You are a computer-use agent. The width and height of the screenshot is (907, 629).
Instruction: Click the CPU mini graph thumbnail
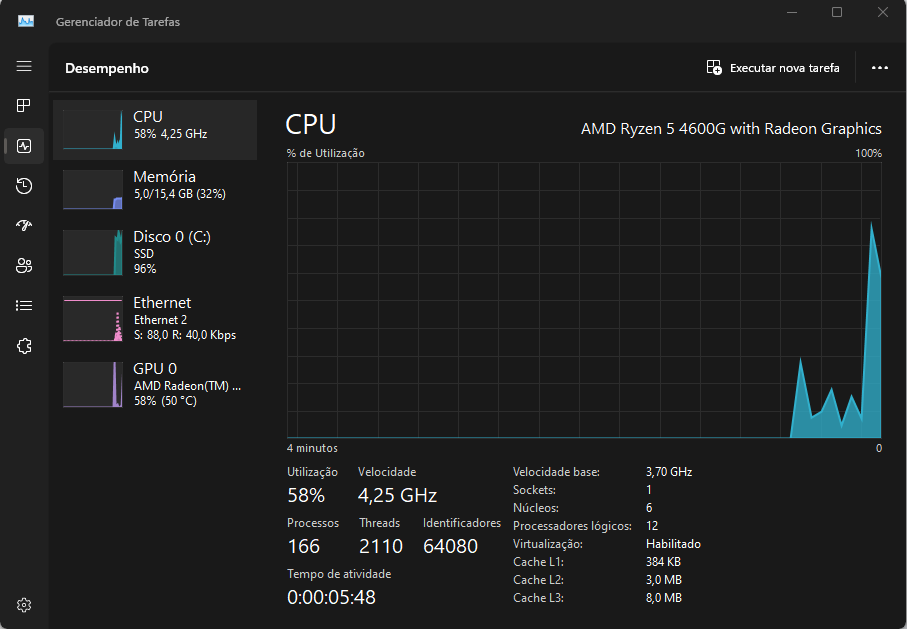93,130
